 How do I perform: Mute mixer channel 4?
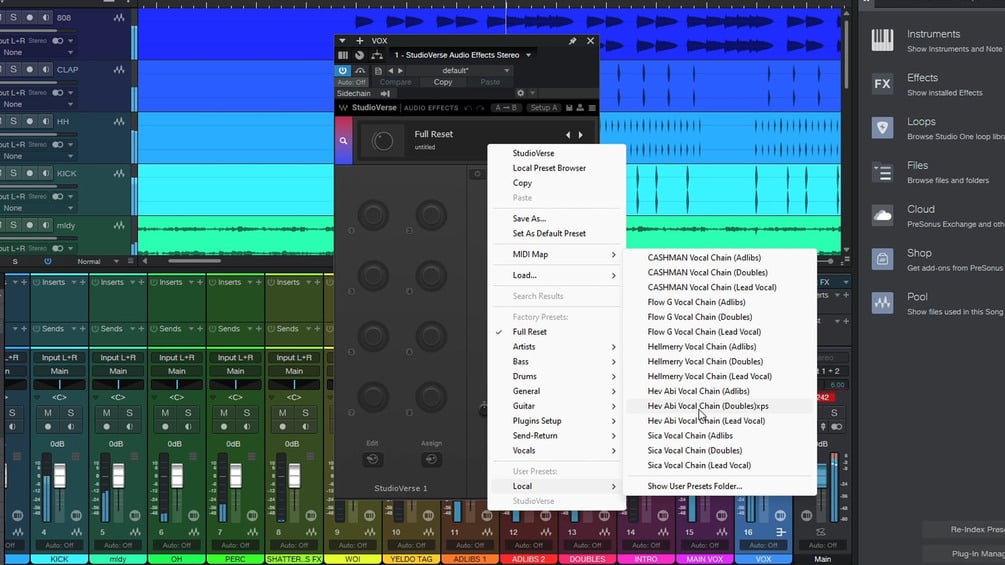pyautogui.click(x=47, y=413)
